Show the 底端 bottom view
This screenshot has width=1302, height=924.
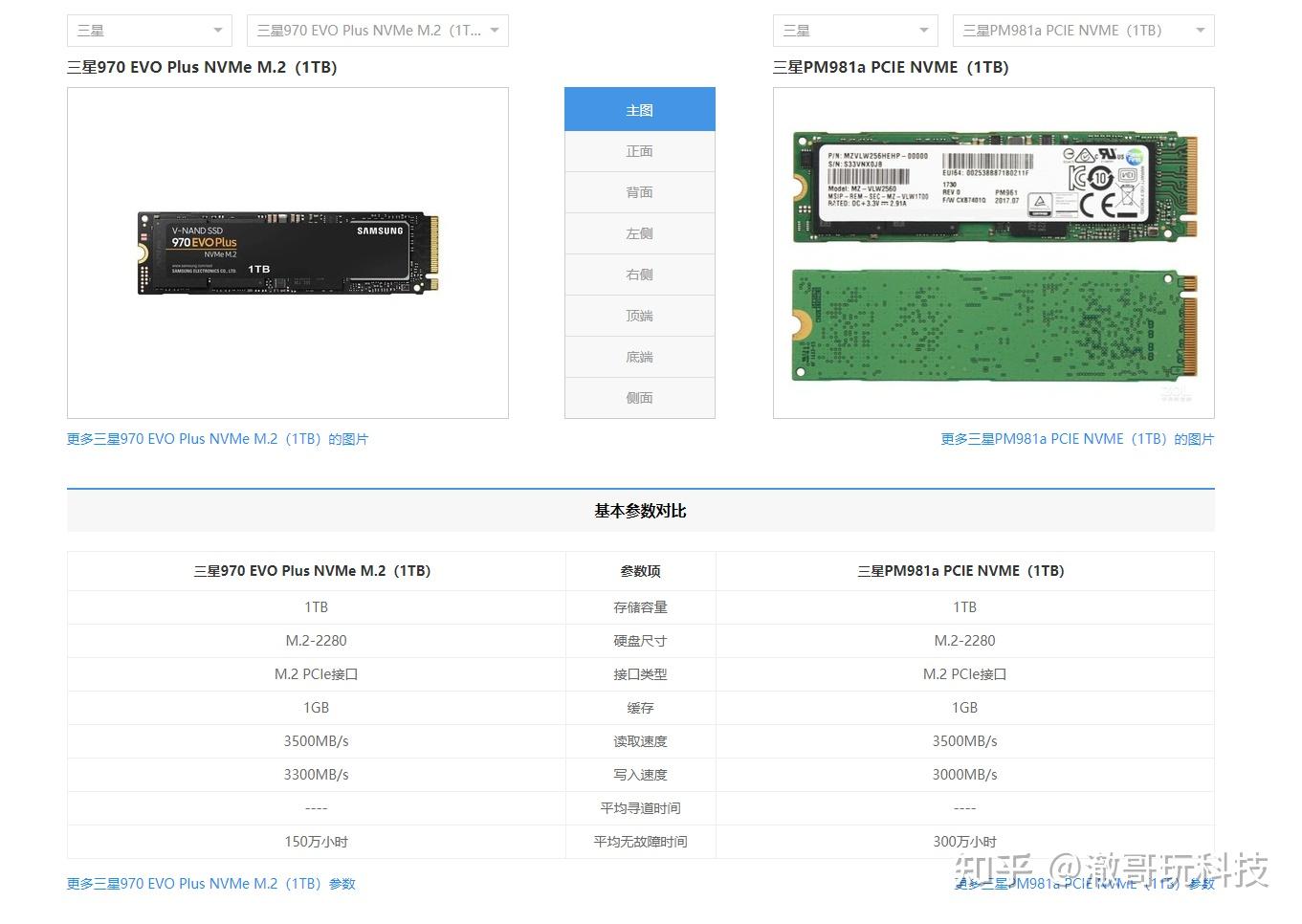pyautogui.click(x=639, y=357)
